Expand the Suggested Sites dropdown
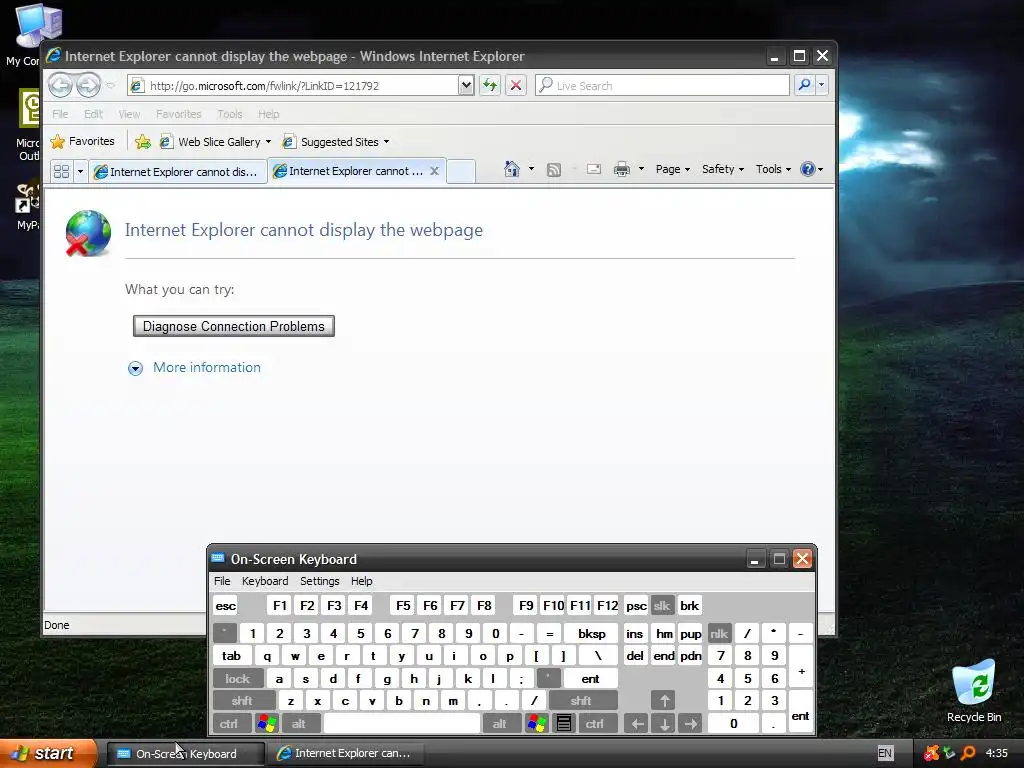 [x=386, y=142]
